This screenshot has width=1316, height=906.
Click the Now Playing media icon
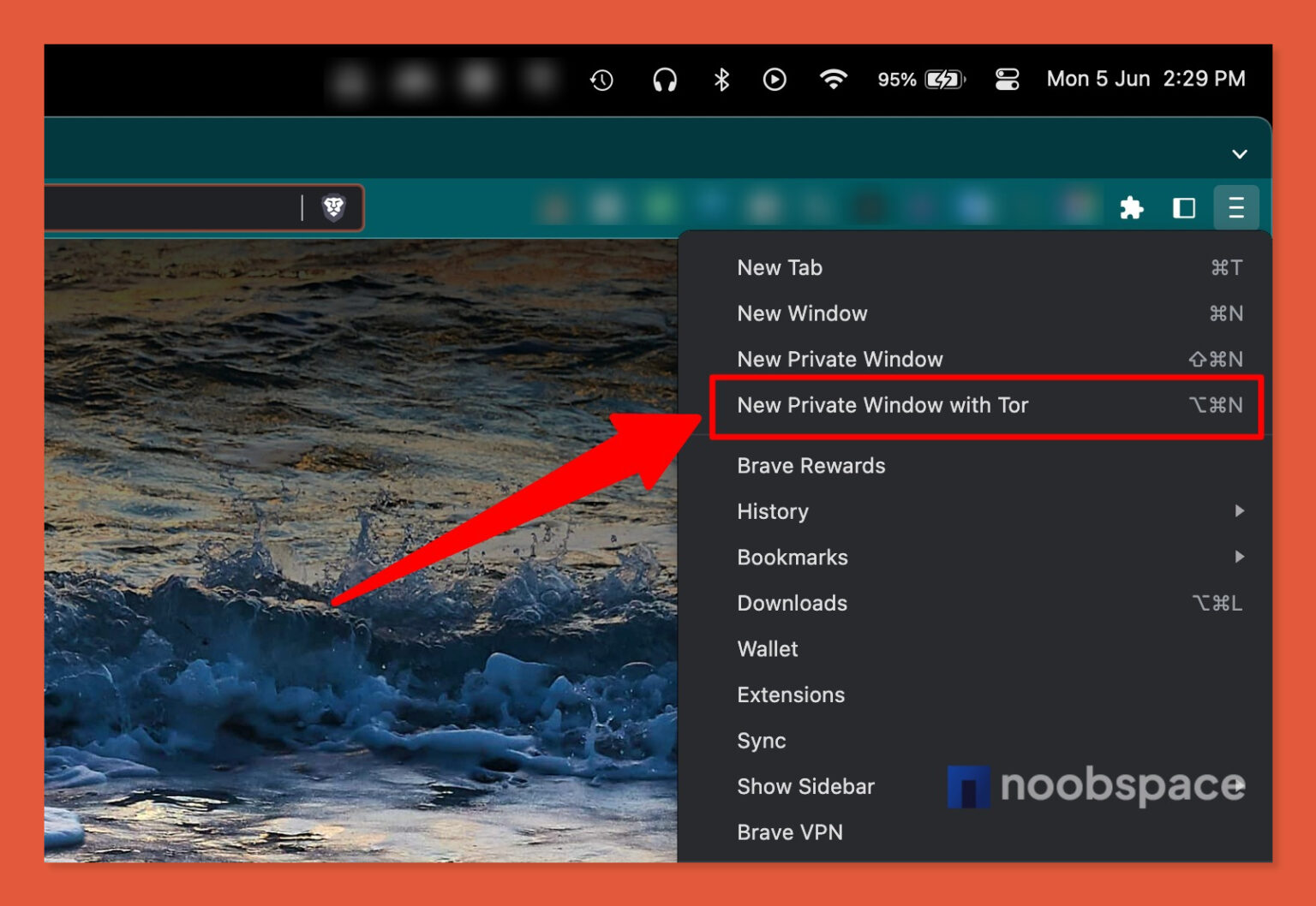(775, 79)
